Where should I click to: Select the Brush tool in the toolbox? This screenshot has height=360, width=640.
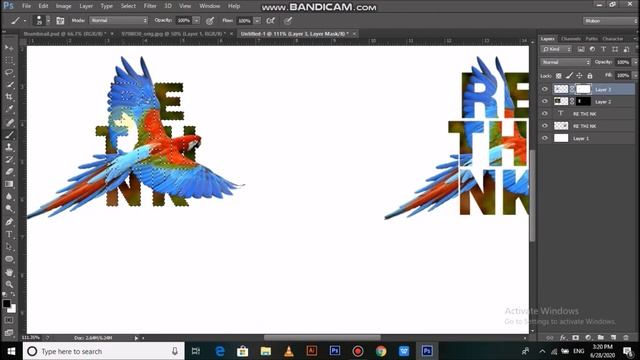pyautogui.click(x=9, y=135)
